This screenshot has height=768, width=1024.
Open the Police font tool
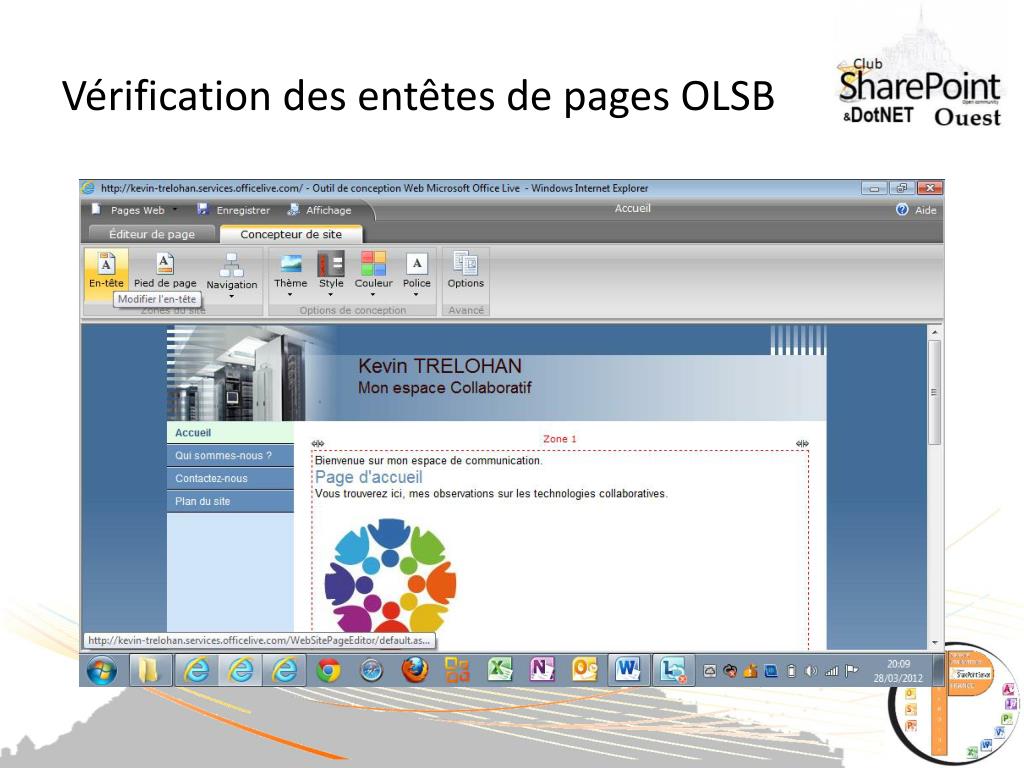click(417, 272)
